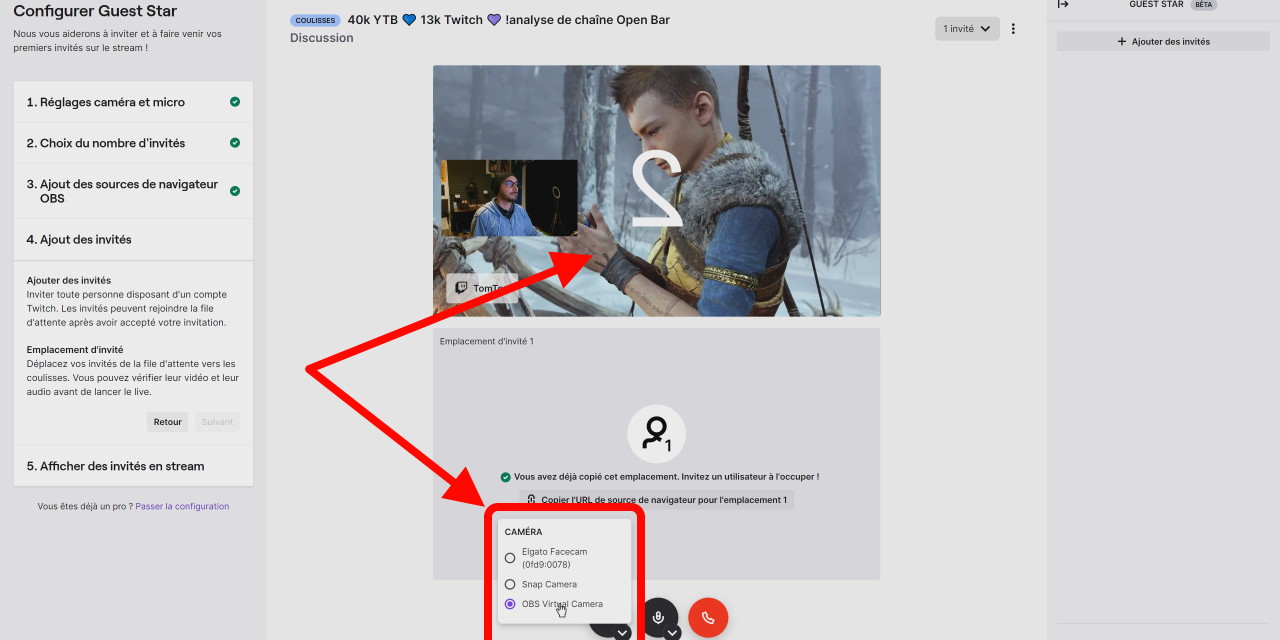Click the green checkmark beside the copied message

tap(506, 477)
